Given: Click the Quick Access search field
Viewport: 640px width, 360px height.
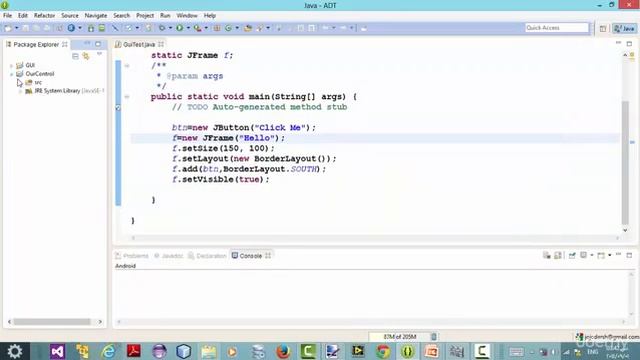Looking at the screenshot, I should click(557, 28).
